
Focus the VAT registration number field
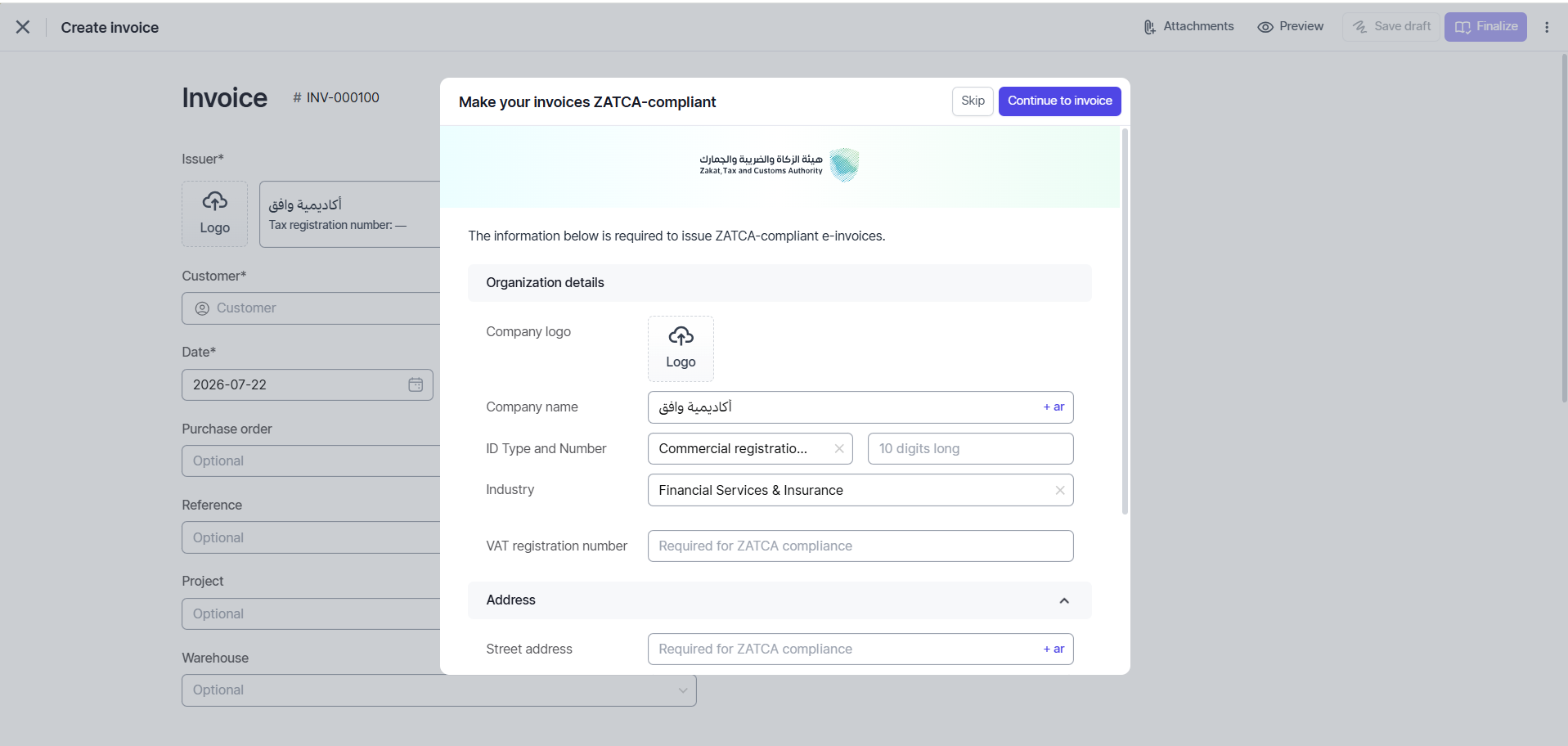(x=860, y=546)
